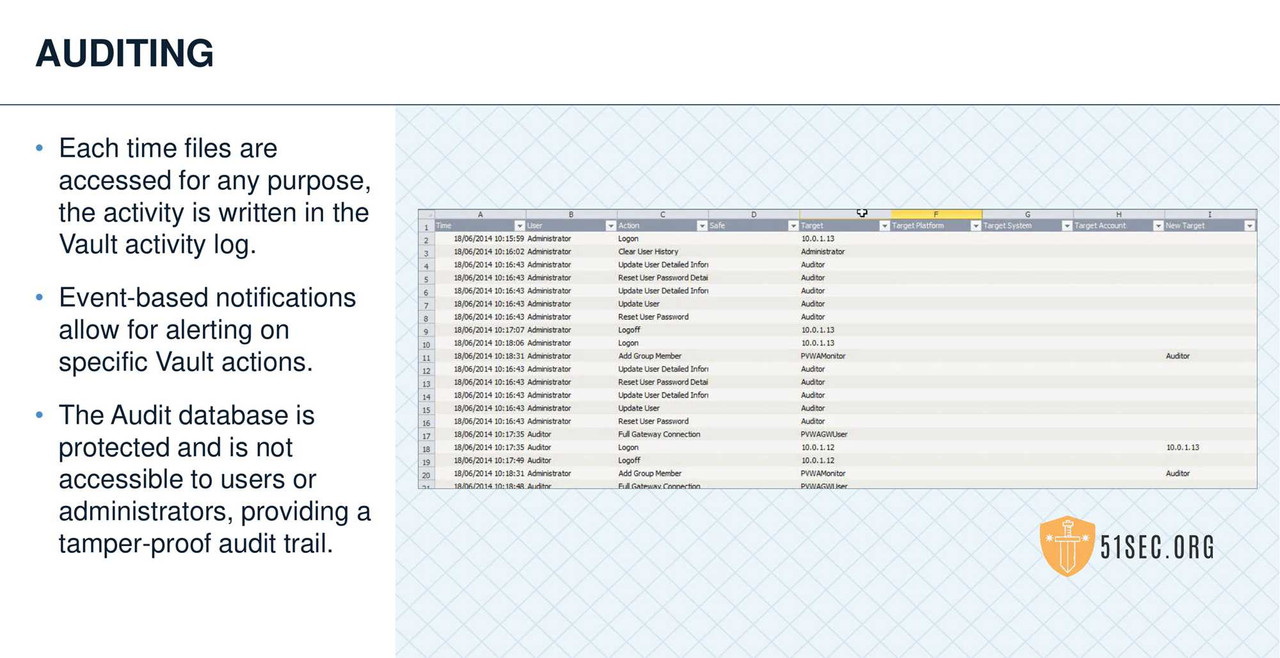The image size is (1280, 658).
Task: Click the 10:16:02 timestamp cell
Action: point(489,252)
